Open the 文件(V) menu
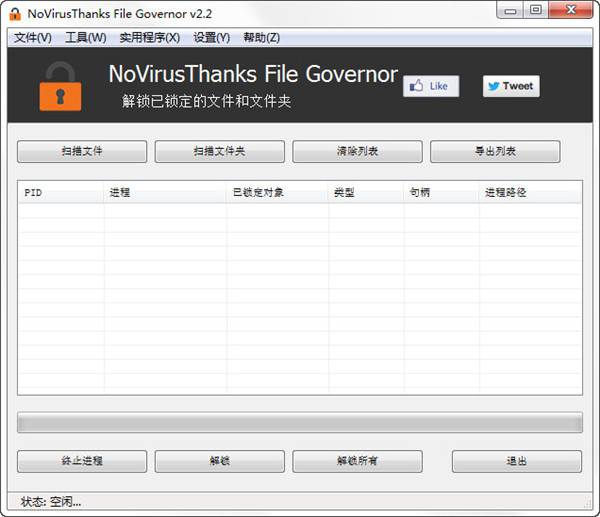600x517 pixels. coord(33,38)
